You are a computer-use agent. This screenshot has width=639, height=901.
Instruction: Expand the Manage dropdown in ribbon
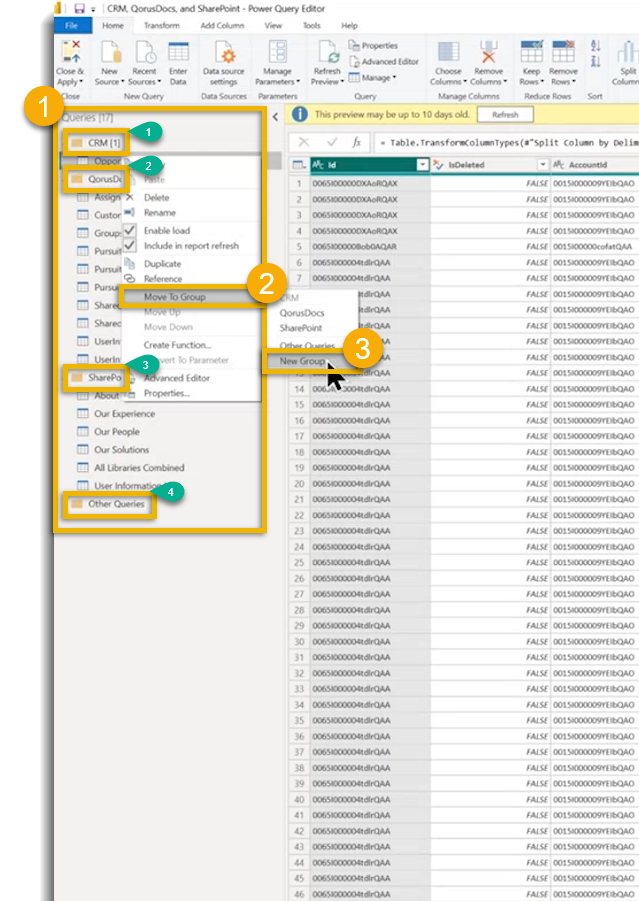coord(376,77)
